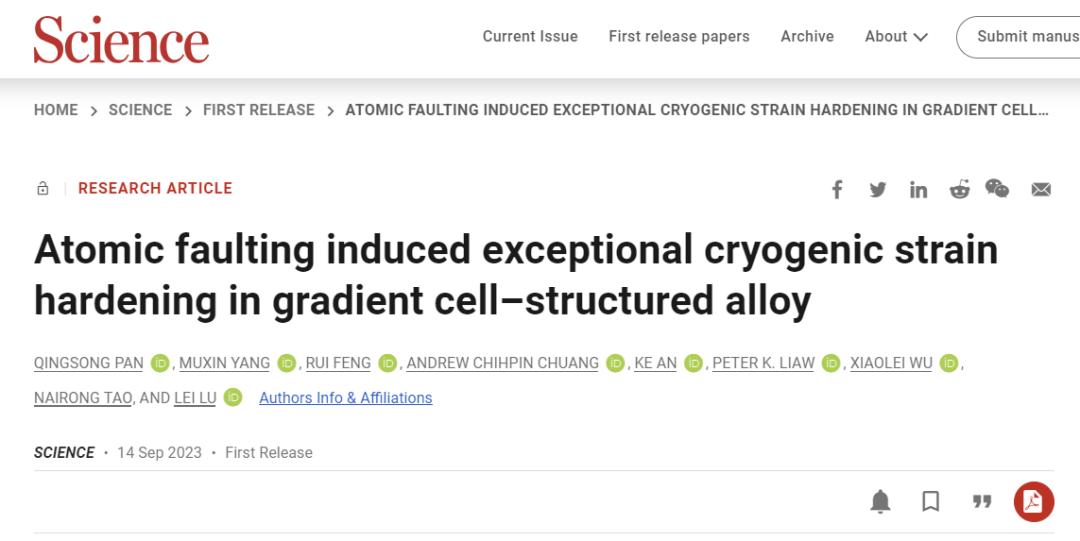Open the Archive menu item
Screen dimensions: 1080x541
[807, 36]
